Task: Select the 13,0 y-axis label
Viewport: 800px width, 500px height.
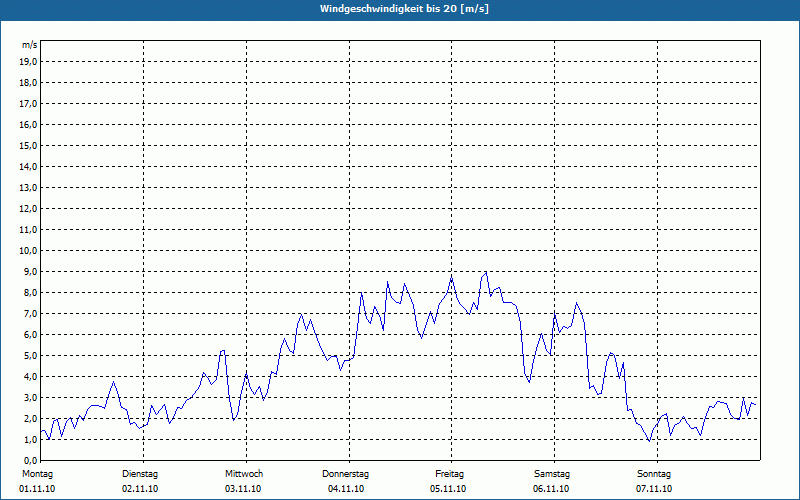Action: (x=28, y=187)
